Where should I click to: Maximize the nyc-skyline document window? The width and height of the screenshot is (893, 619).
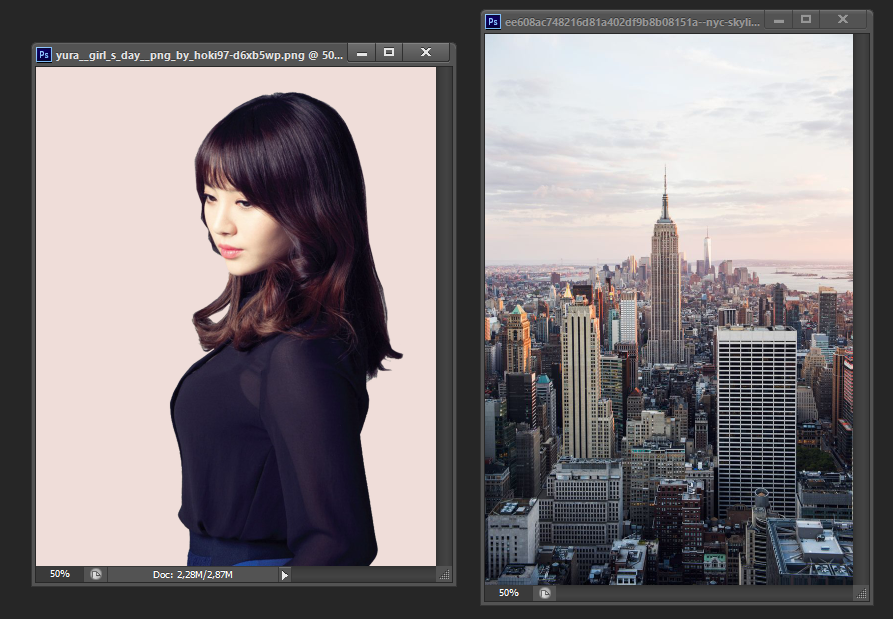(x=805, y=20)
